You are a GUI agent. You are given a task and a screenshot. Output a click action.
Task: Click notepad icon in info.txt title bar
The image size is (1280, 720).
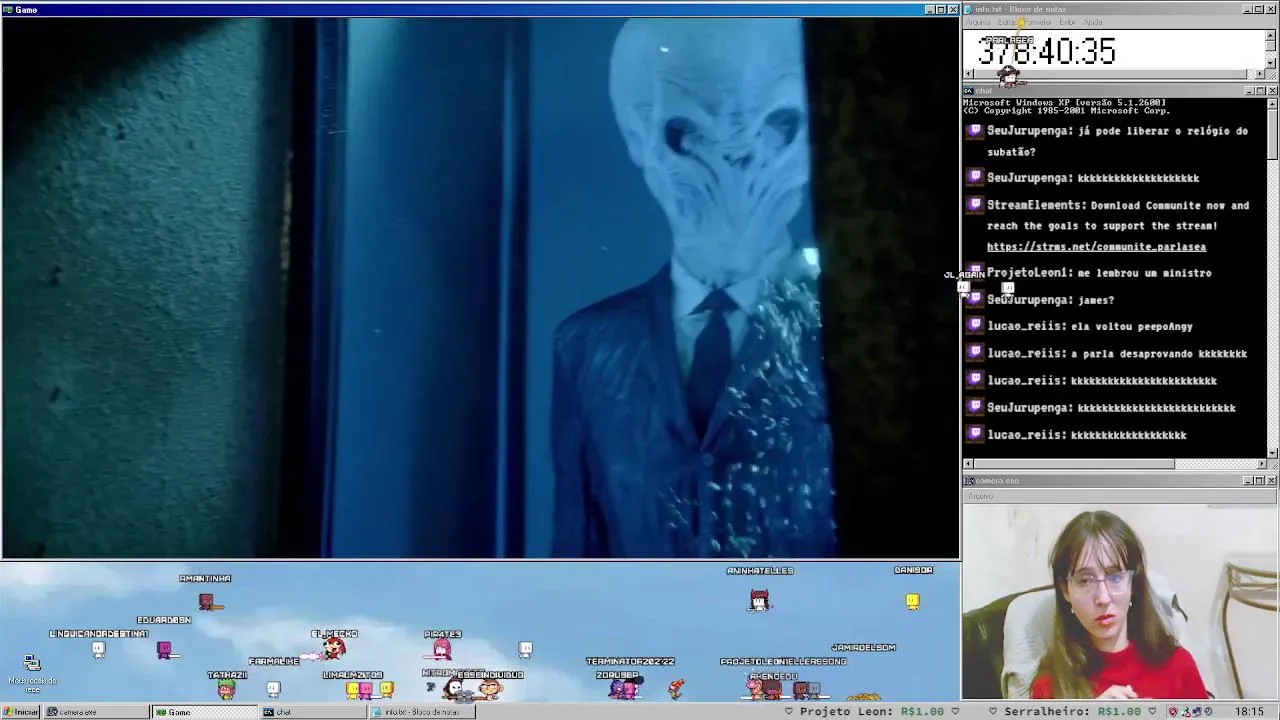tap(969, 9)
